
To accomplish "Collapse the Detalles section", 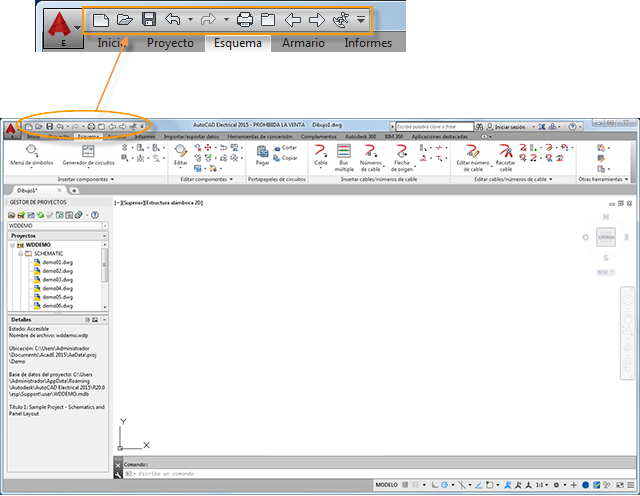I will click(104, 320).
